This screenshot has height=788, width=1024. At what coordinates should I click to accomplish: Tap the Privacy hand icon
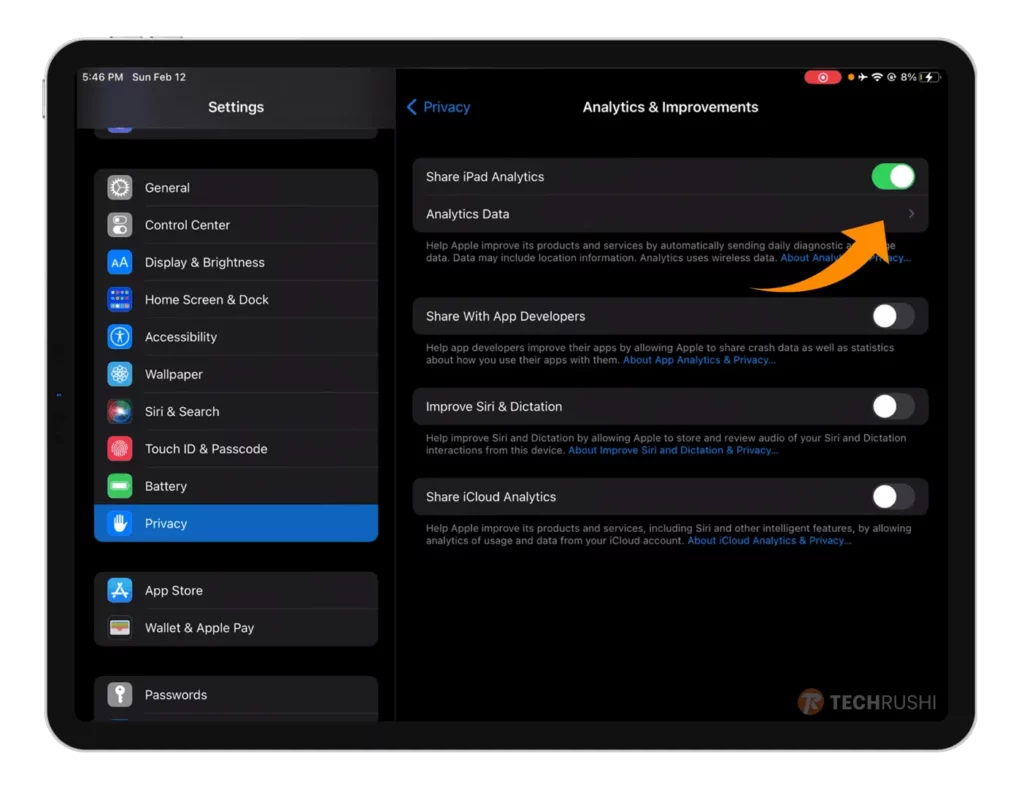(x=120, y=523)
